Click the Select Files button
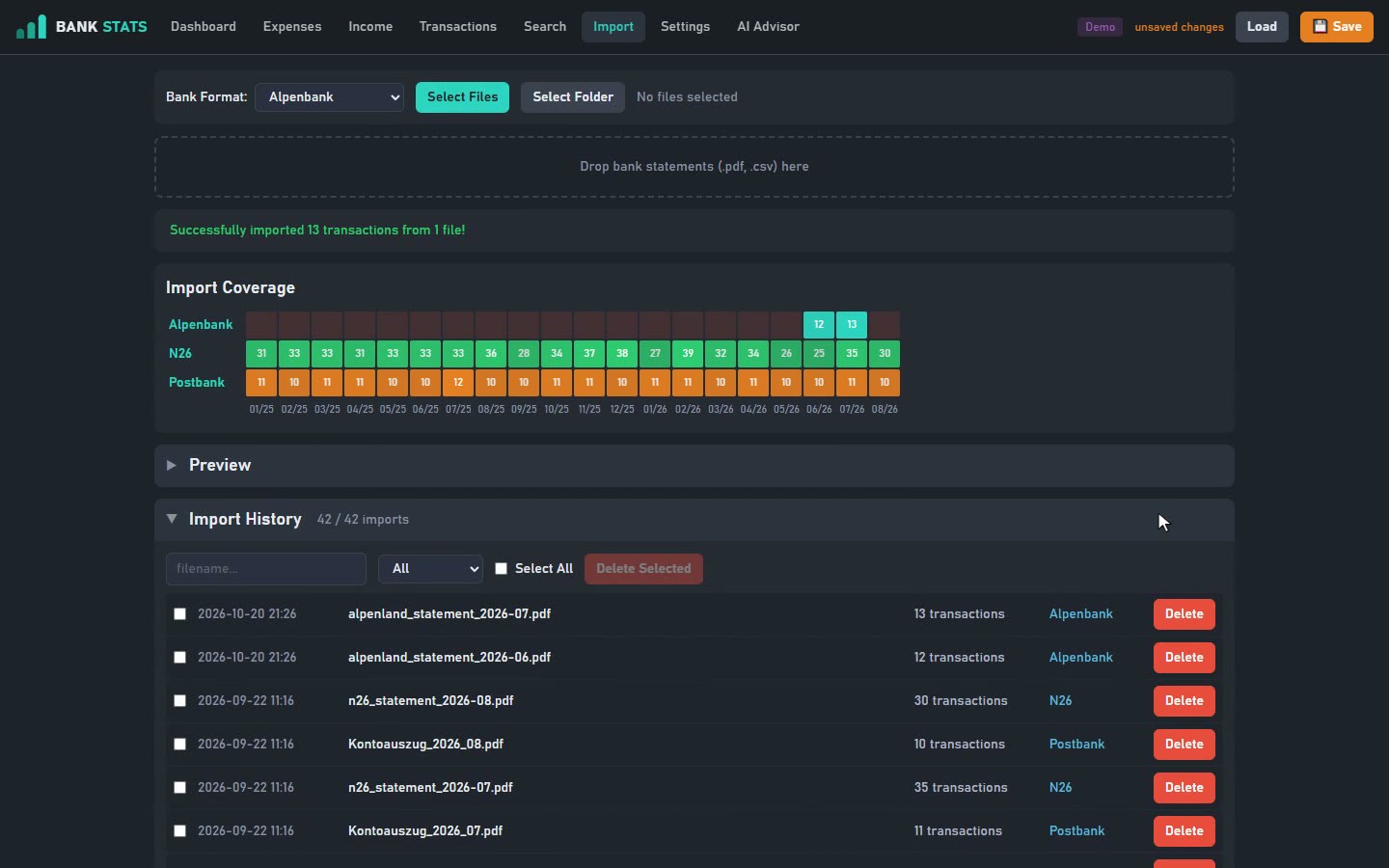The height and width of the screenshot is (868, 1389). (x=463, y=97)
